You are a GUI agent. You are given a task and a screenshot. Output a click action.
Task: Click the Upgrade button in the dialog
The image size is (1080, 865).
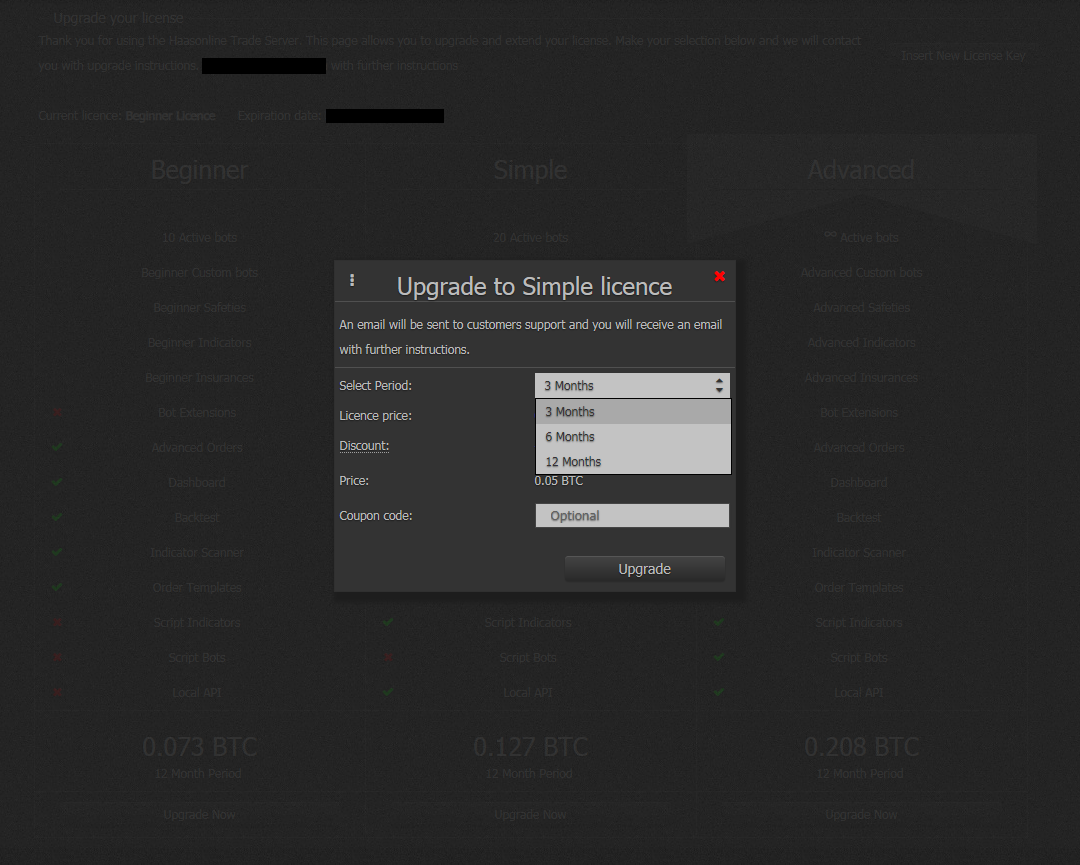click(645, 569)
